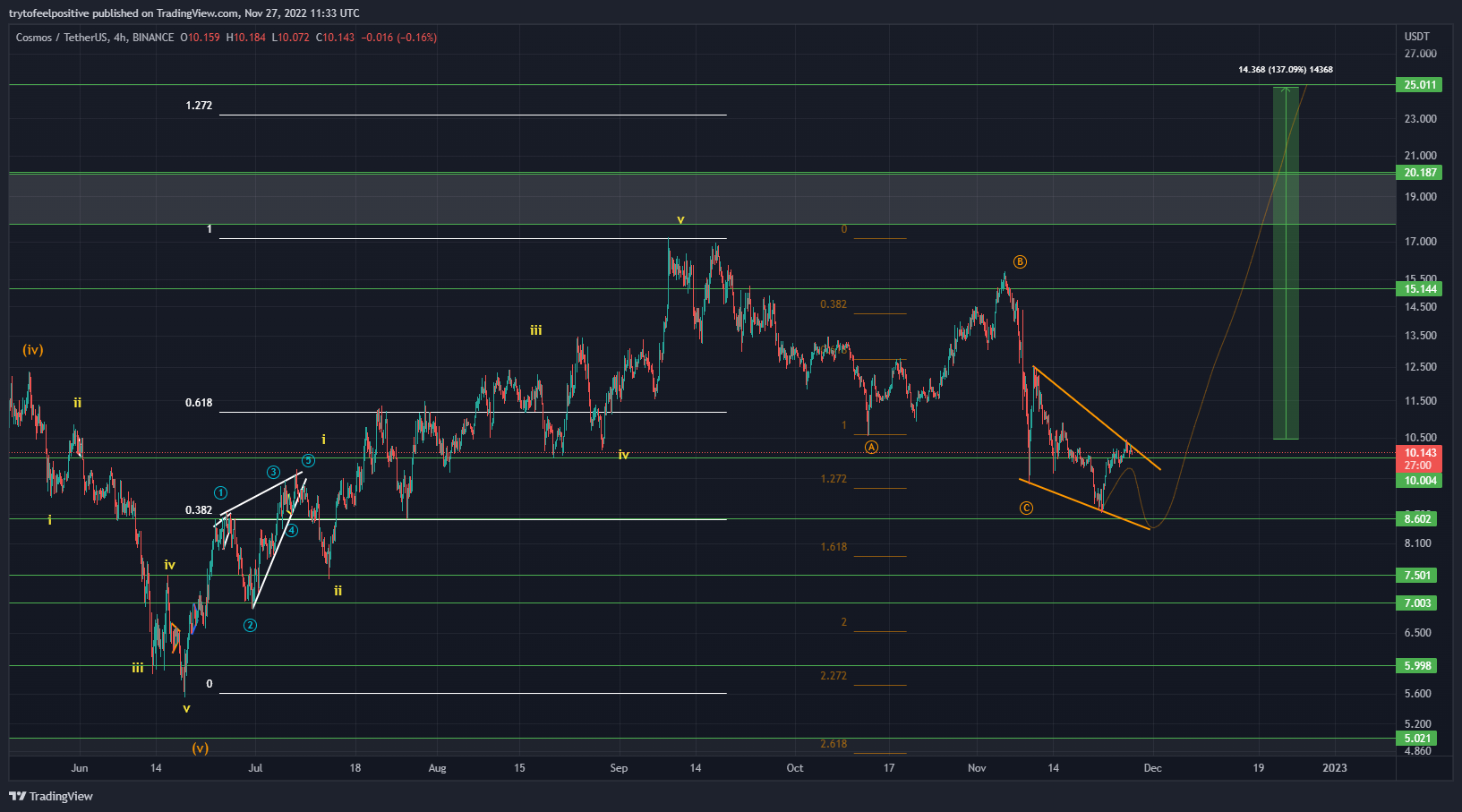Select the open price value O10.159
Image resolution: width=1462 pixels, height=812 pixels.
click(x=200, y=38)
